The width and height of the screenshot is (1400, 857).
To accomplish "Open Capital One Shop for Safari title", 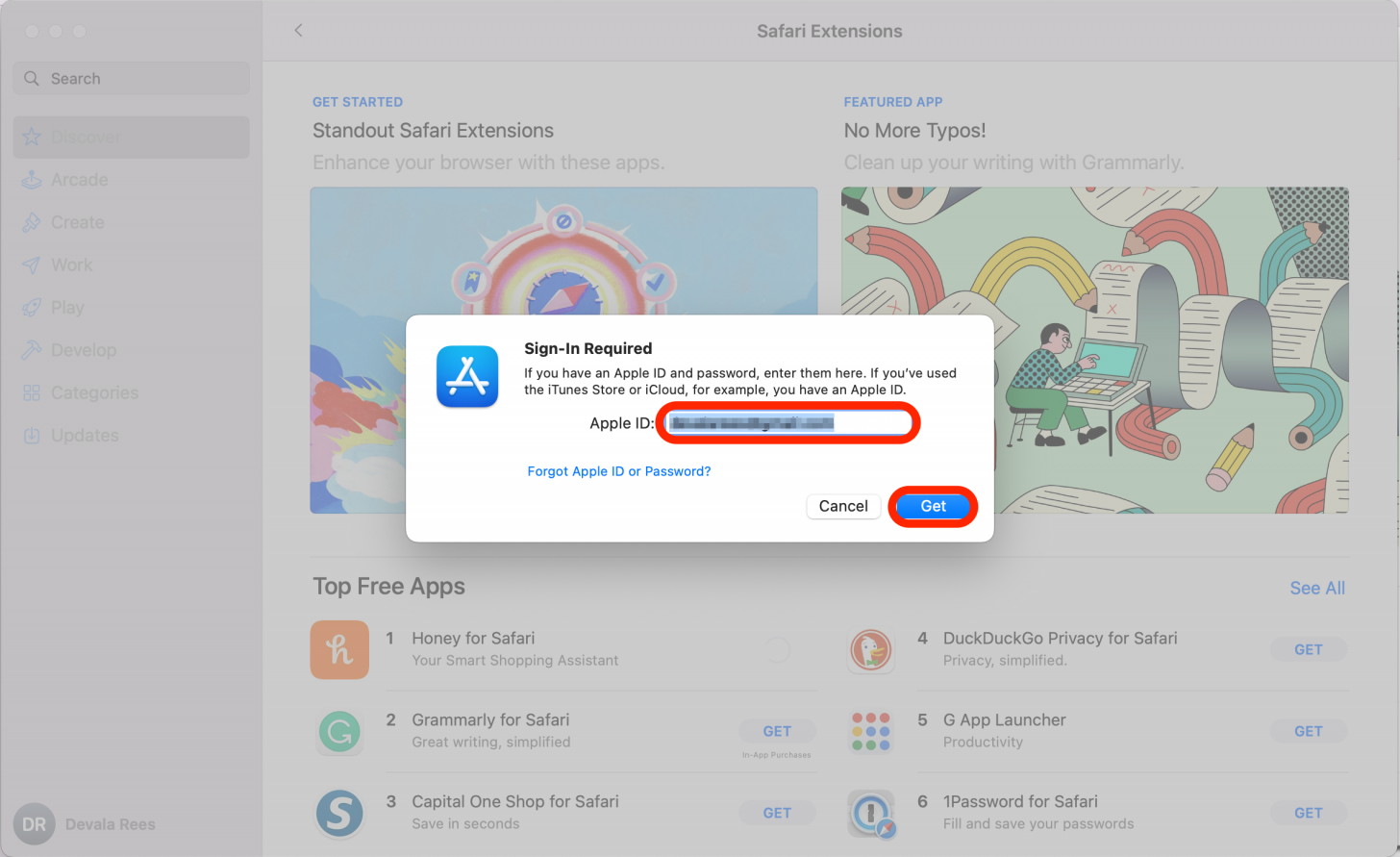I will click(x=515, y=801).
